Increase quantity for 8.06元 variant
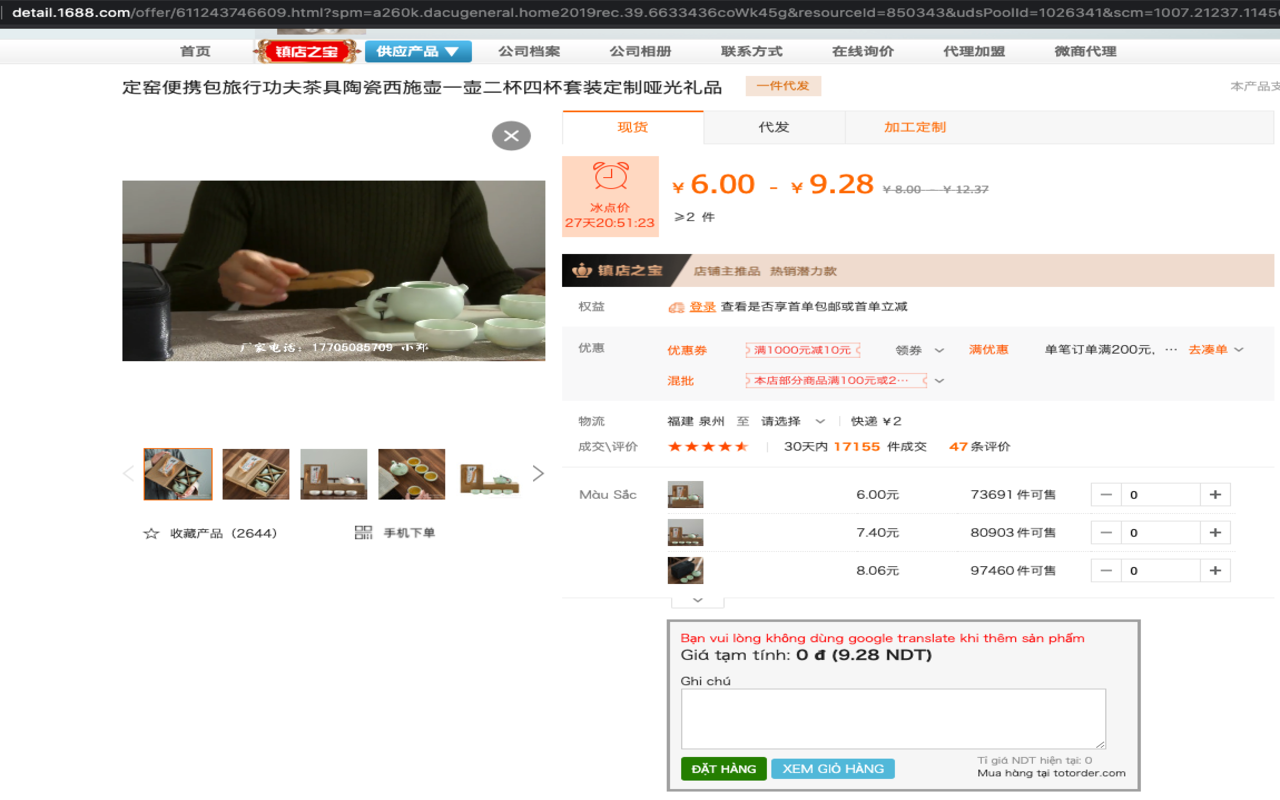Image resolution: width=1280 pixels, height=800 pixels. (1215, 571)
